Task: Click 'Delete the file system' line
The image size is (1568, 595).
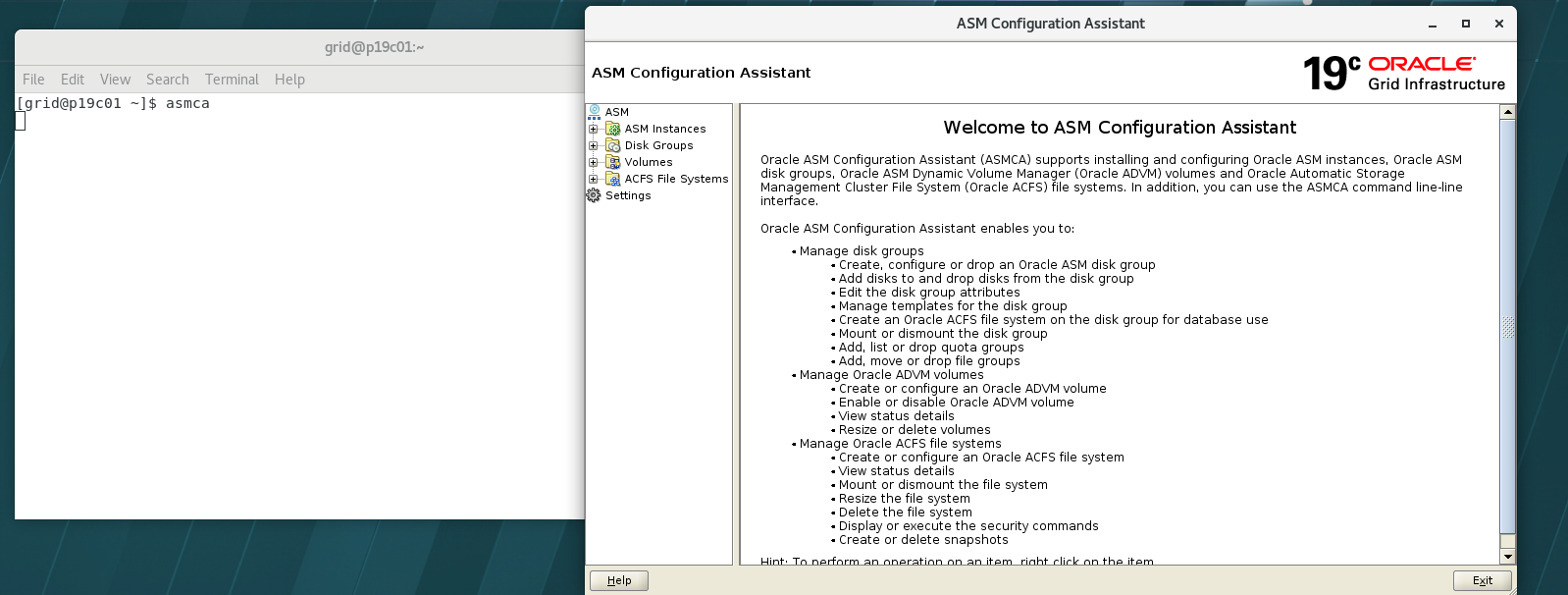Action: pos(905,513)
